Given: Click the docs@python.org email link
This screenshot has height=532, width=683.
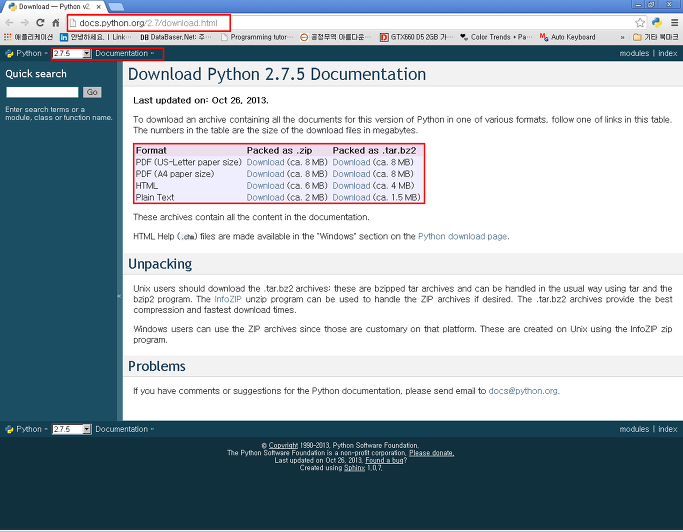Looking at the screenshot, I should 523,391.
